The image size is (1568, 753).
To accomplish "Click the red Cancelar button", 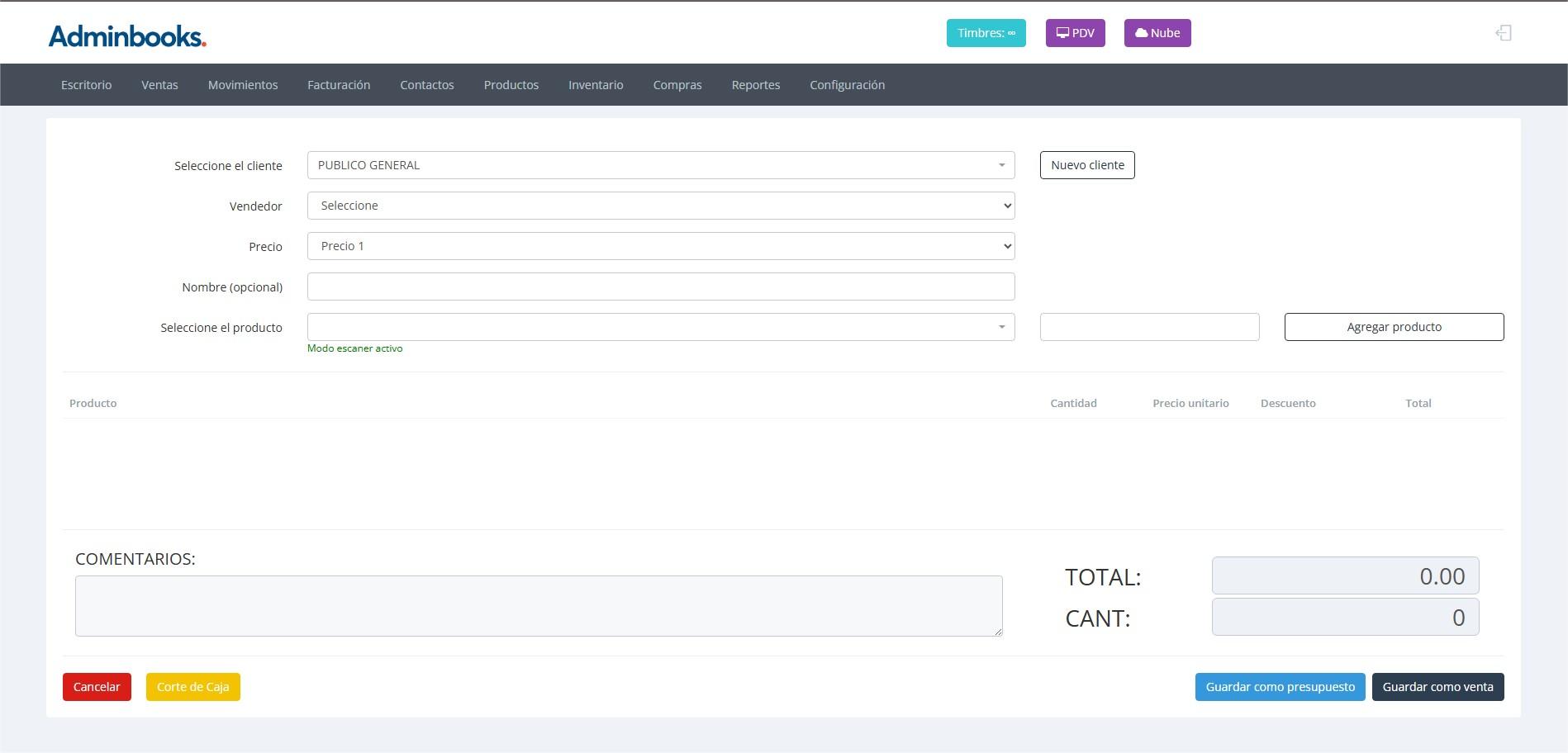I will [x=97, y=687].
